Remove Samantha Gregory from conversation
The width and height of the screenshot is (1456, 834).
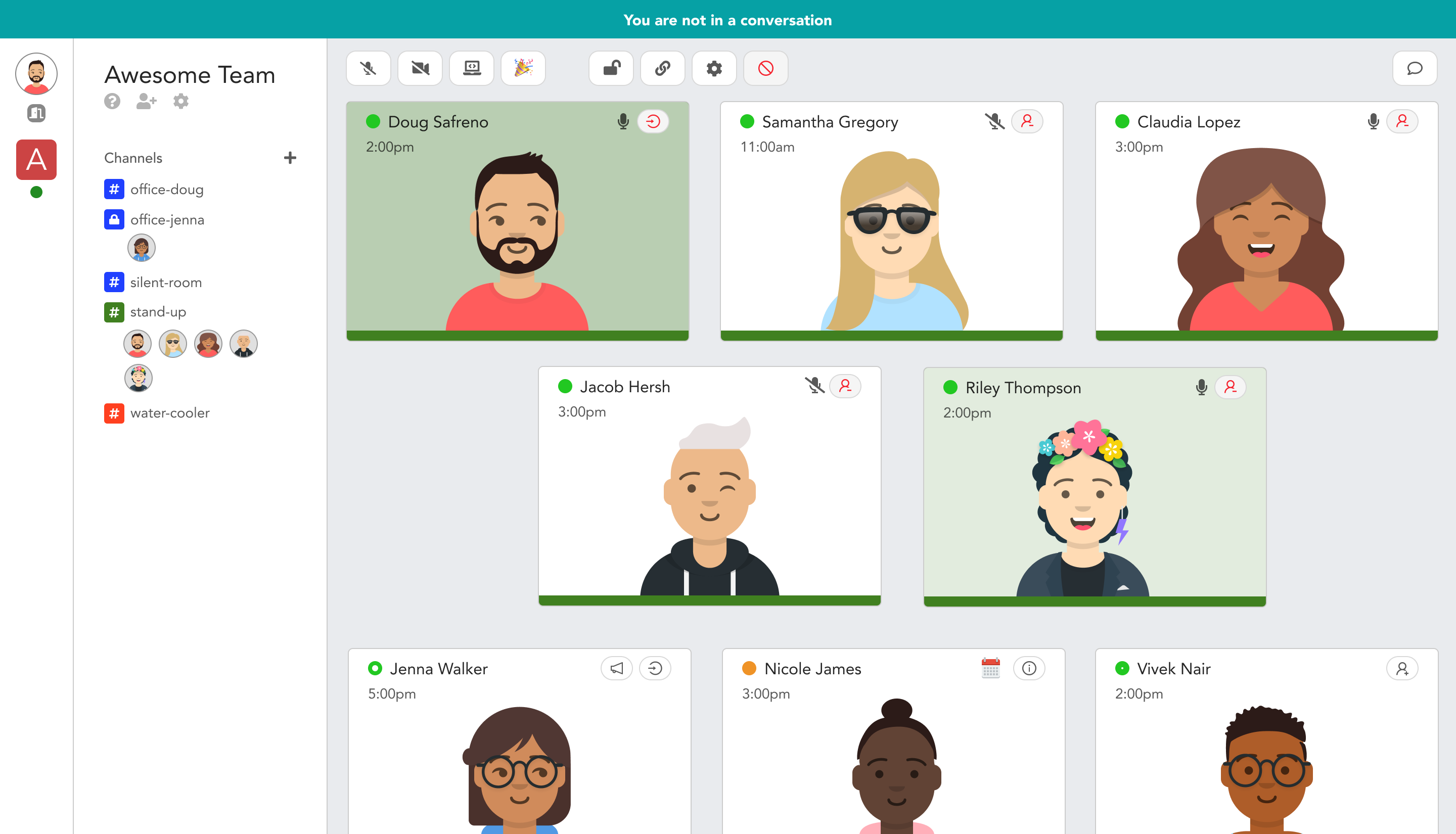(1027, 121)
